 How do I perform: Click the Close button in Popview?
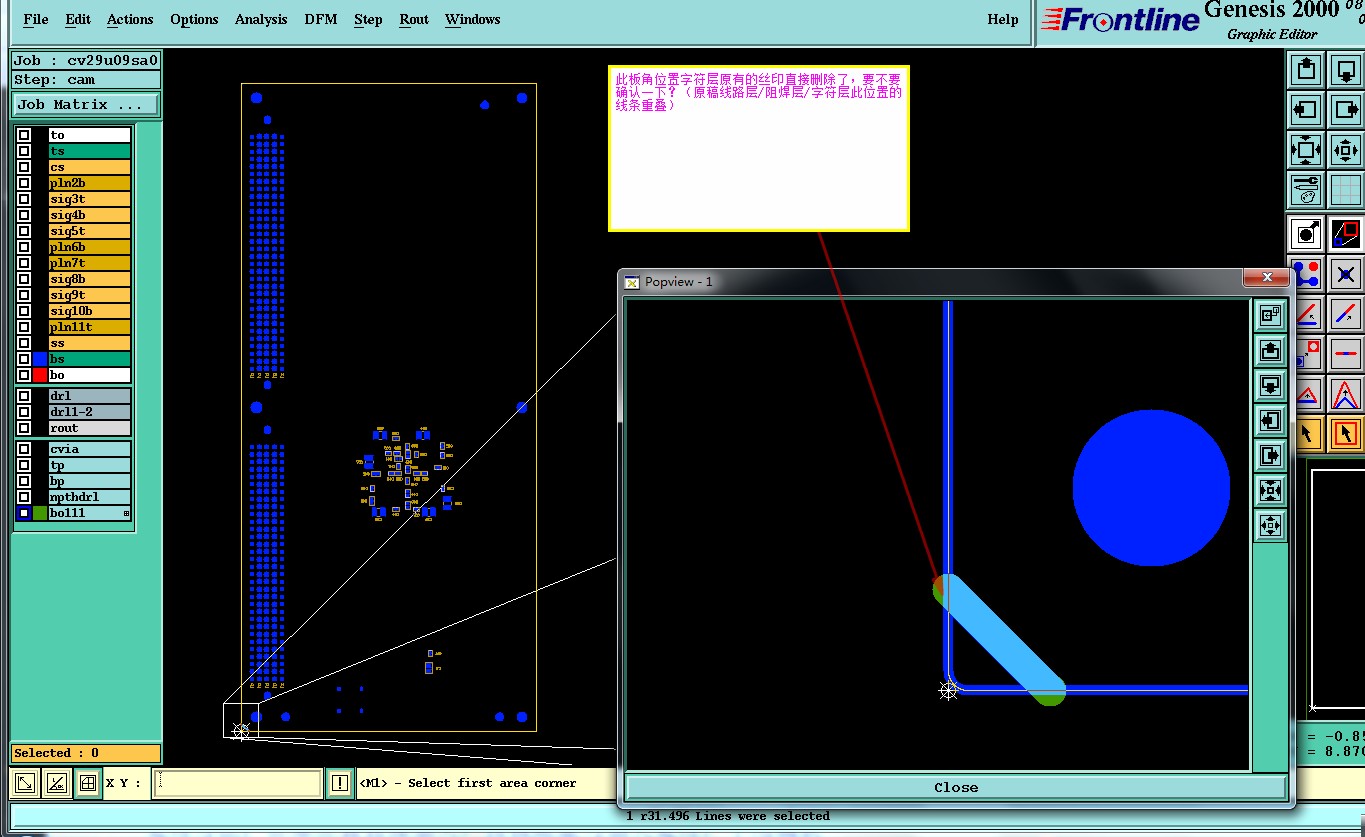coord(956,787)
